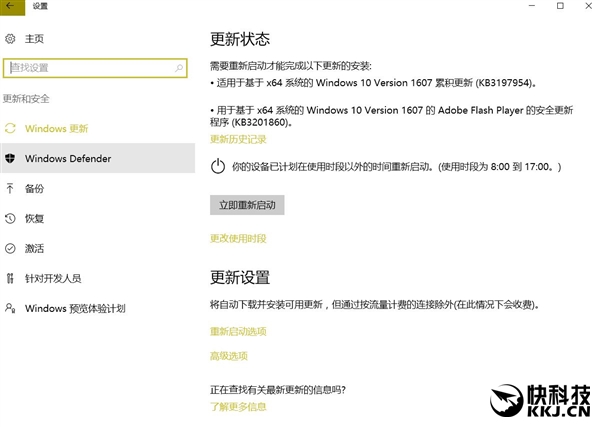Click the 更新设置 heading
Image resolution: width=600 pixels, height=427 pixels.
tap(240, 277)
